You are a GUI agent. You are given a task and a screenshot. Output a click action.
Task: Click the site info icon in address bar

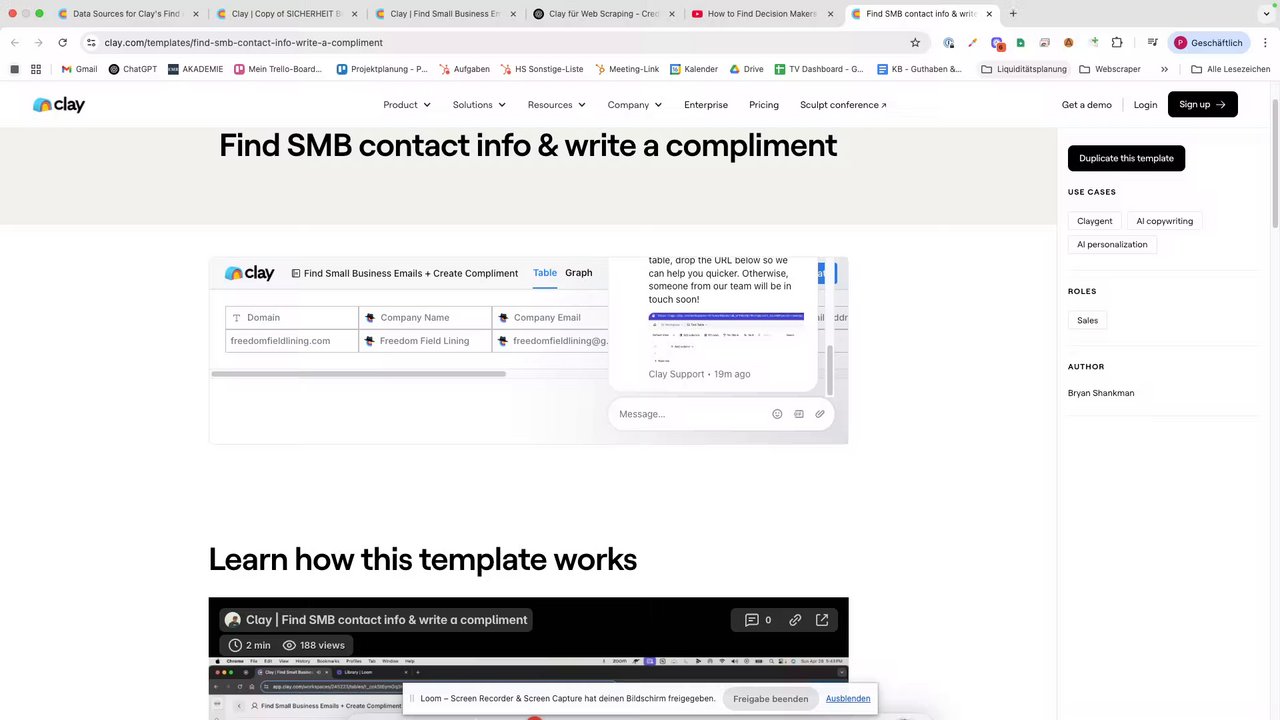point(91,43)
